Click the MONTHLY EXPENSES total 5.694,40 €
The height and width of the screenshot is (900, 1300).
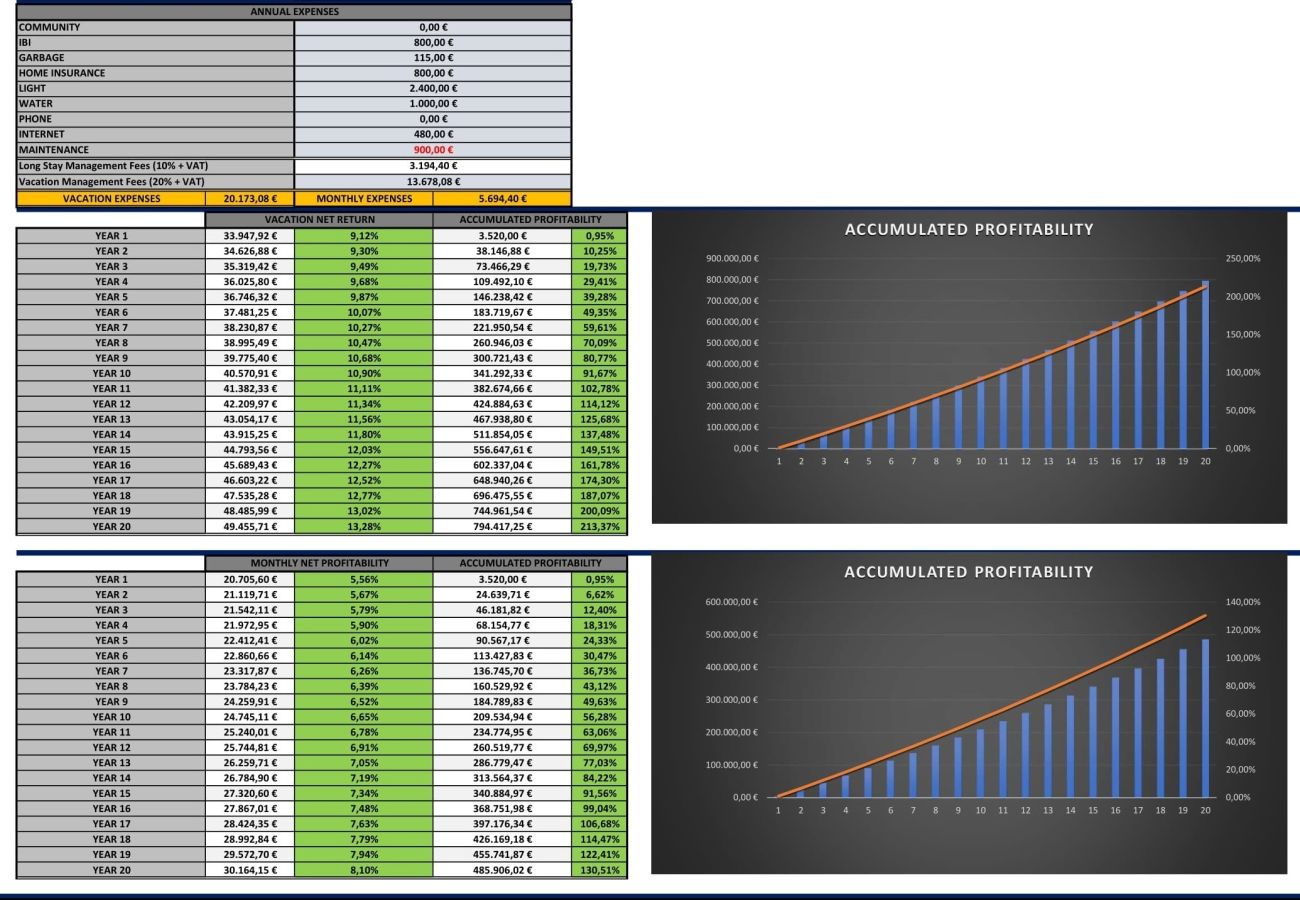tap(502, 198)
